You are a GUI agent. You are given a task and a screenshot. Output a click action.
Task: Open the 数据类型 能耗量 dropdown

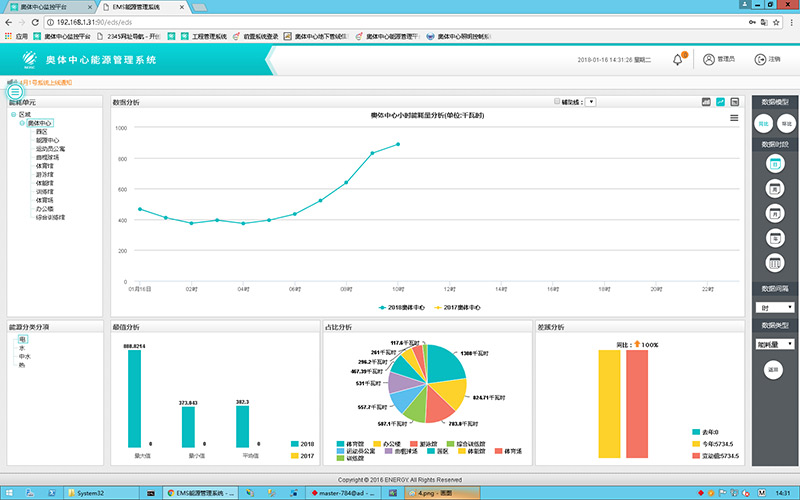tap(774, 344)
